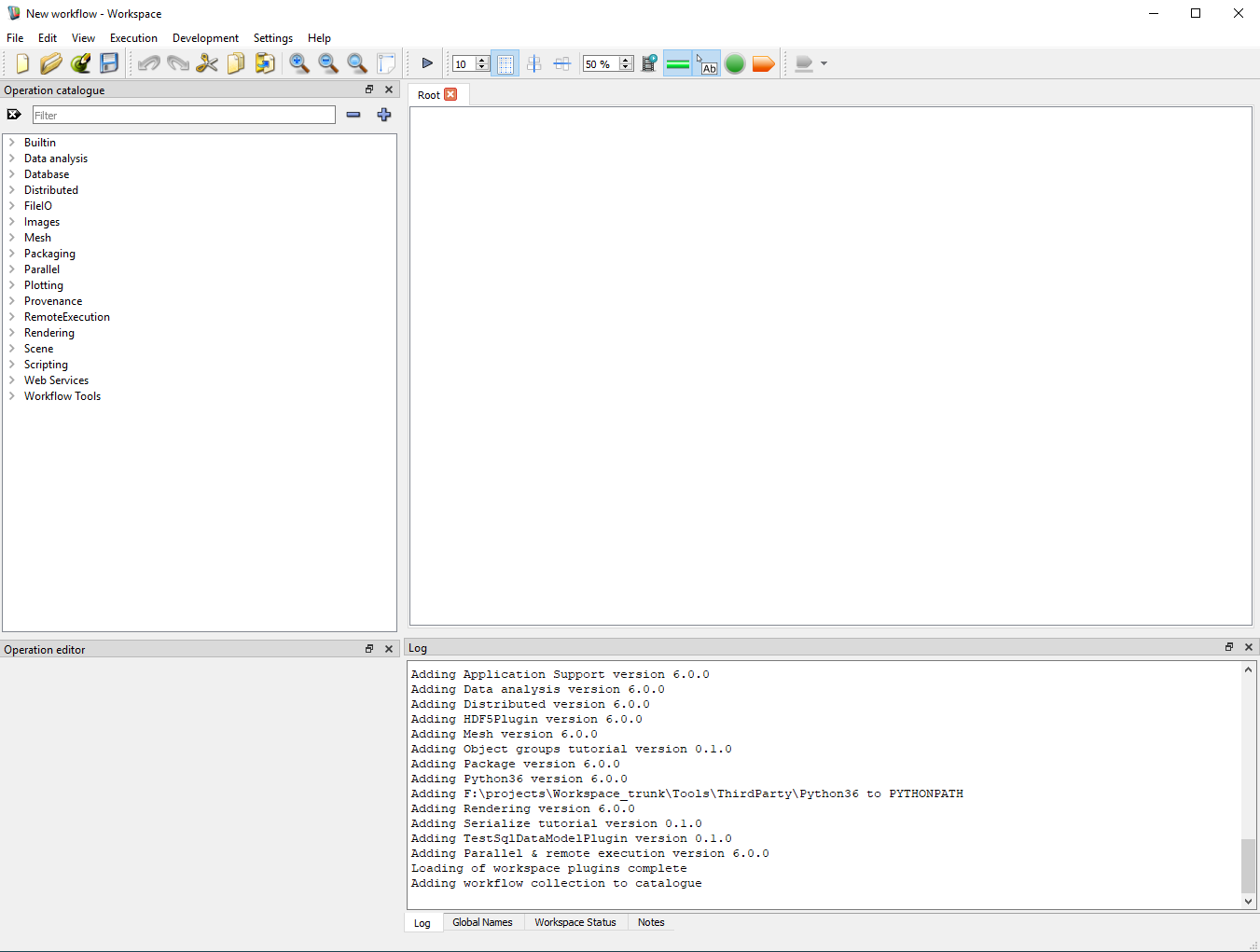Expand the Distributed category

point(12,190)
